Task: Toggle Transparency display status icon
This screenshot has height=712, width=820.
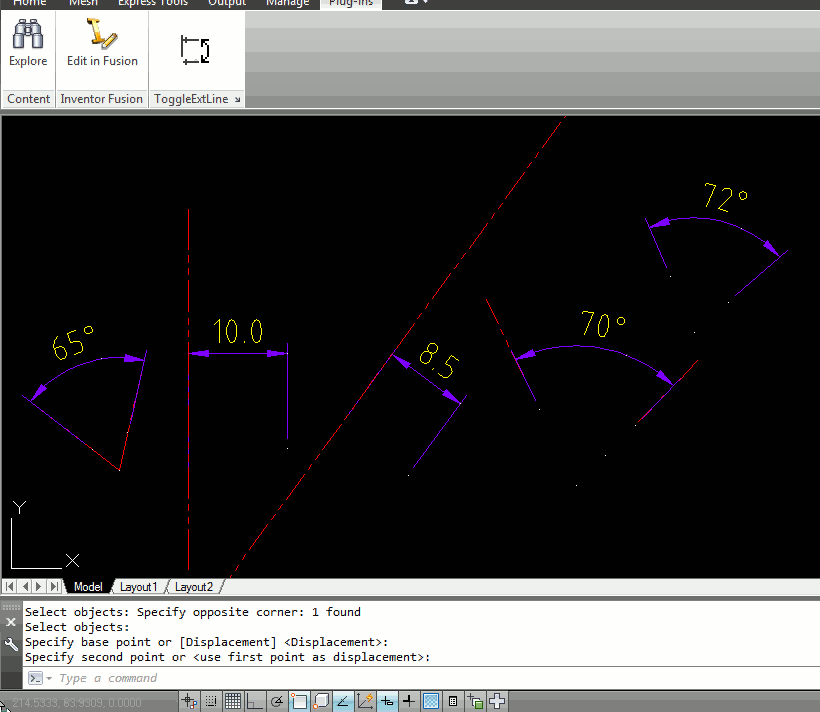Action: click(x=431, y=701)
